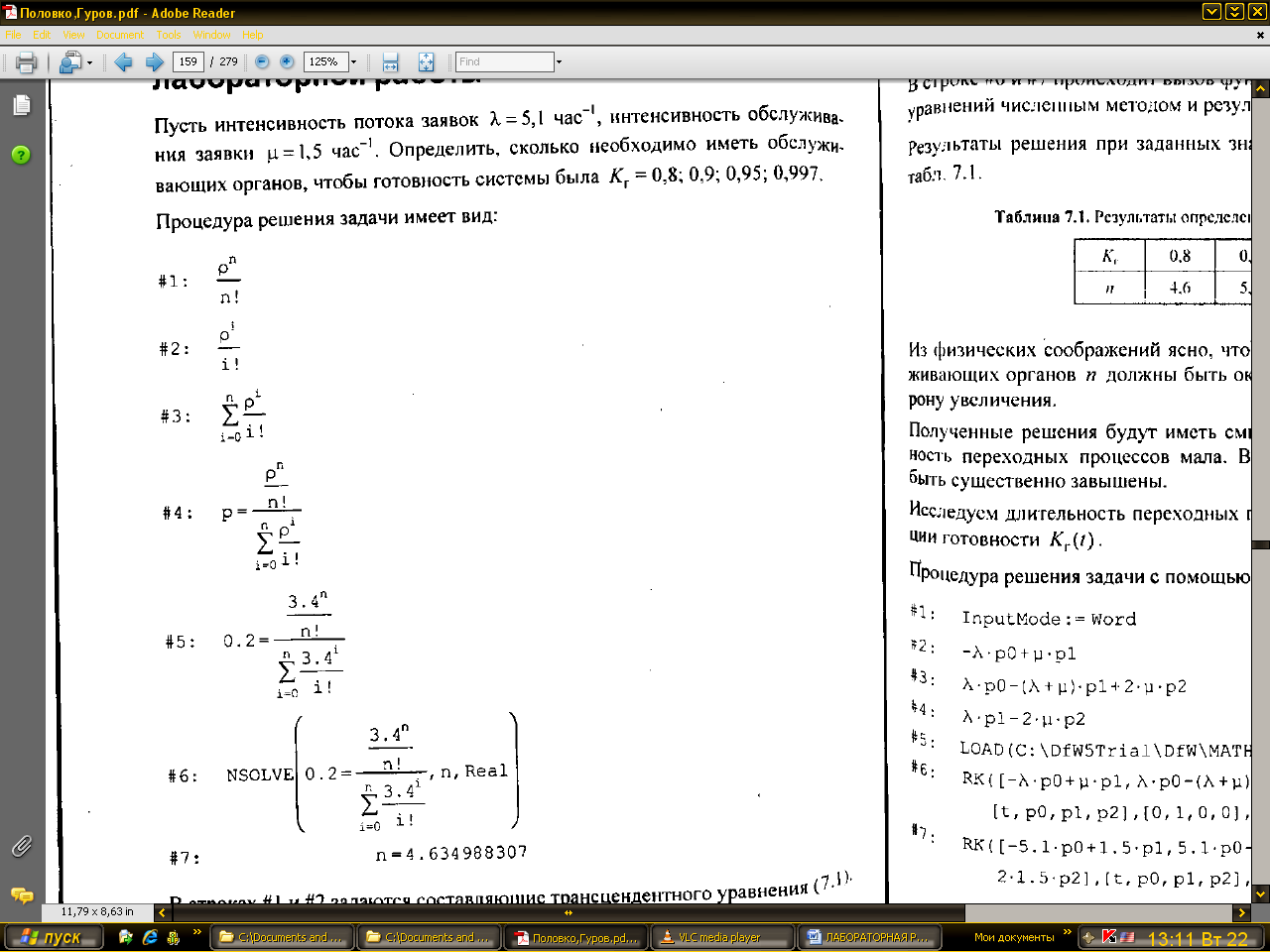Open the File menu
This screenshot has width=1270, height=952.
point(13,35)
